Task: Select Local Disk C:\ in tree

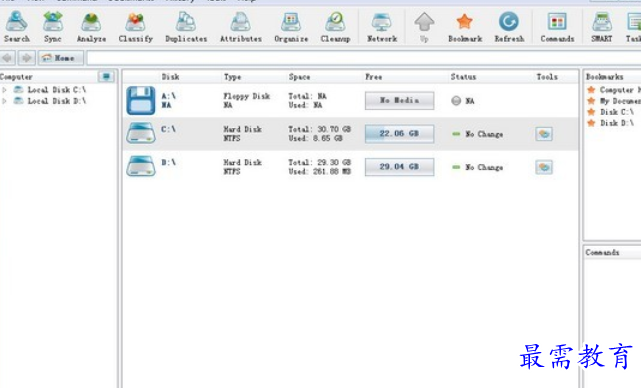Action: tap(56, 90)
